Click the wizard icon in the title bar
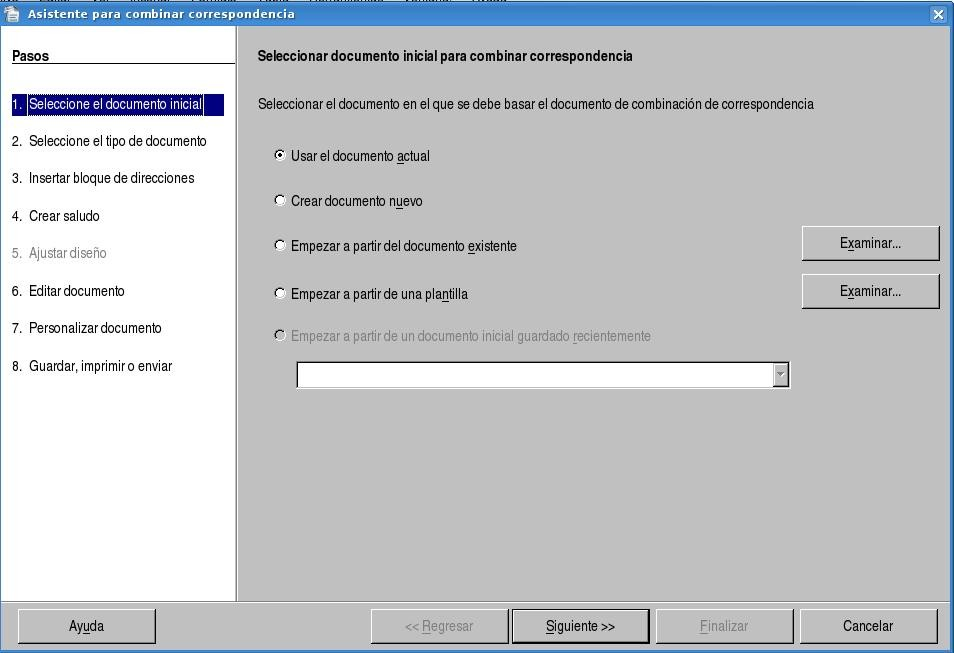The height and width of the screenshot is (653, 954). tap(12, 14)
